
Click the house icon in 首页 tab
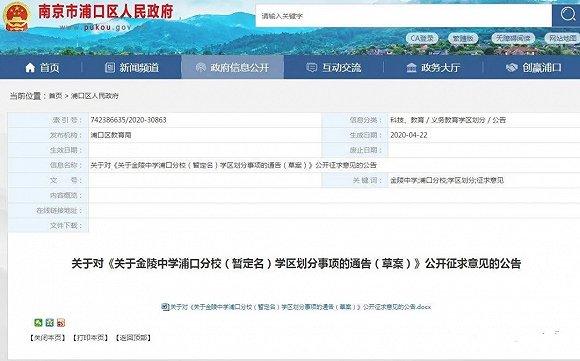click(30, 67)
